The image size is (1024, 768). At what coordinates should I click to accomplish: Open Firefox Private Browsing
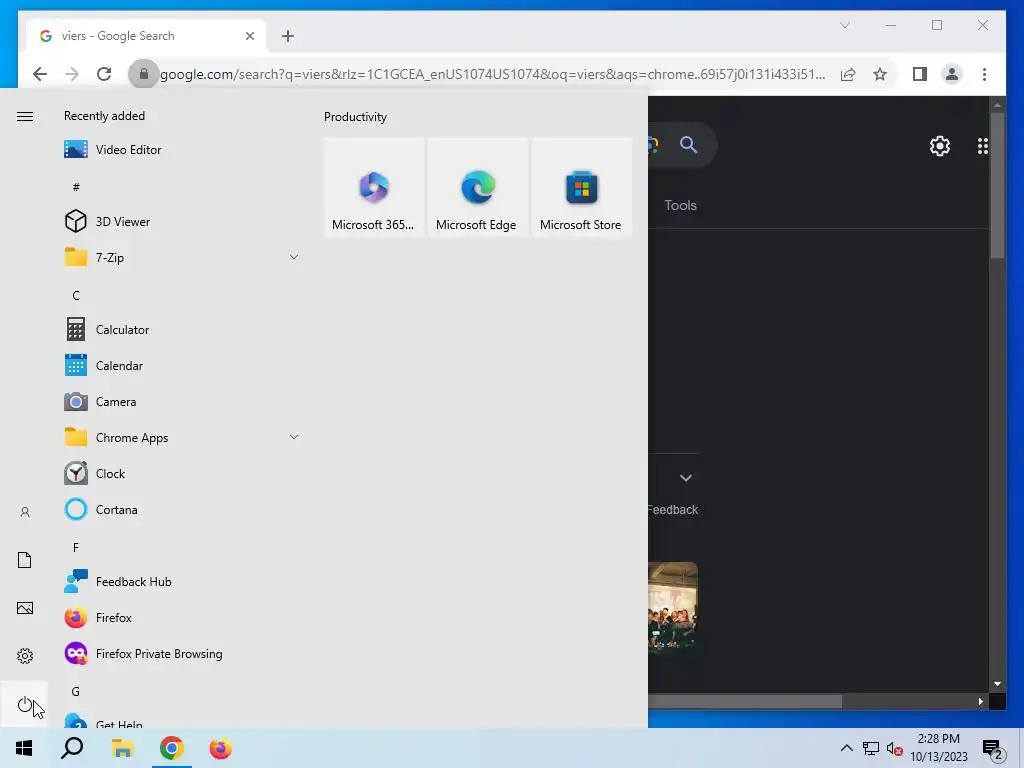tap(182, 654)
